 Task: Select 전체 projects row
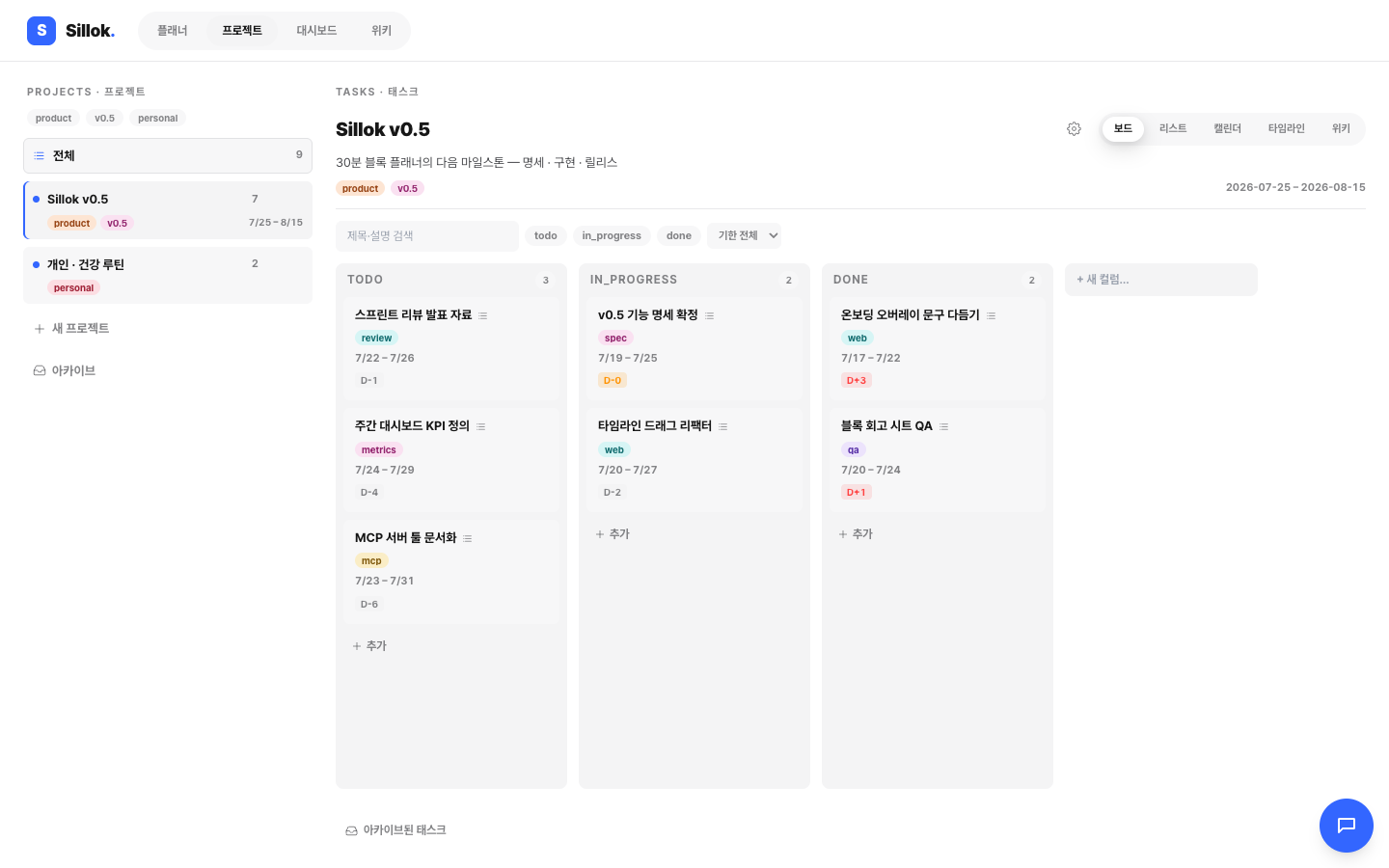point(168,155)
